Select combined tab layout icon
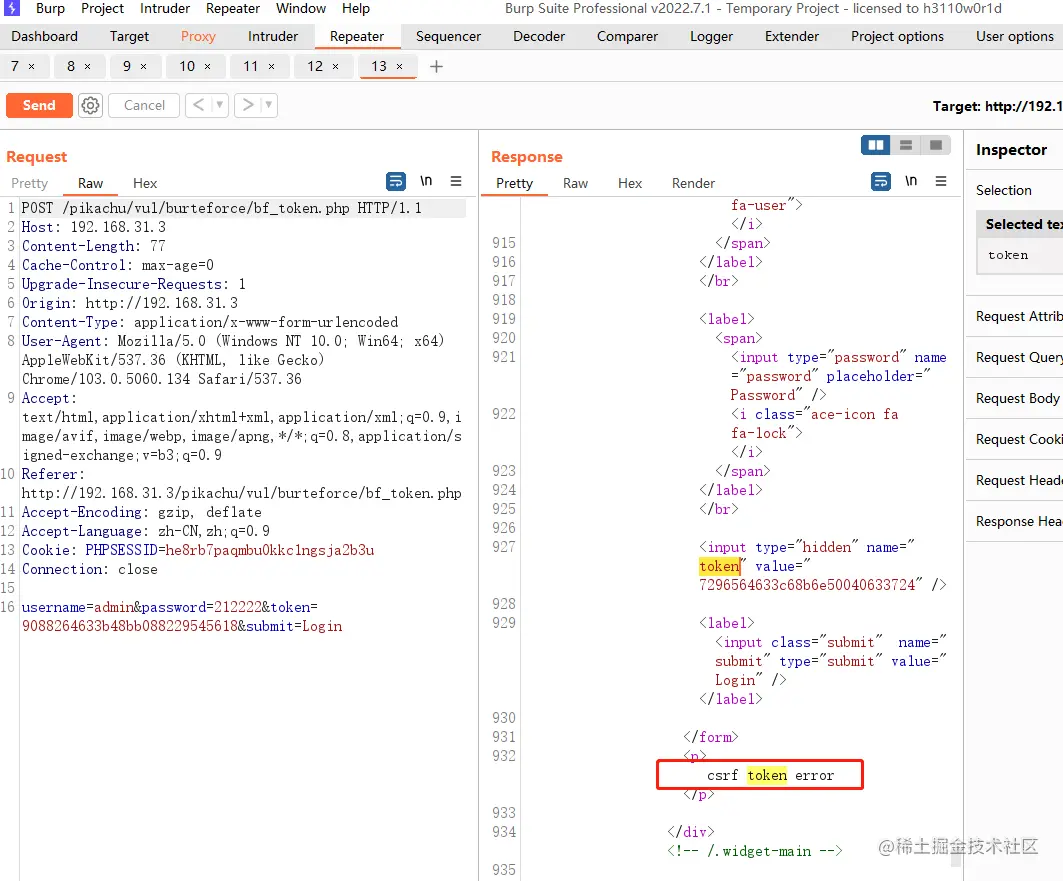Screen dimensions: 1063x881 tap(936, 145)
